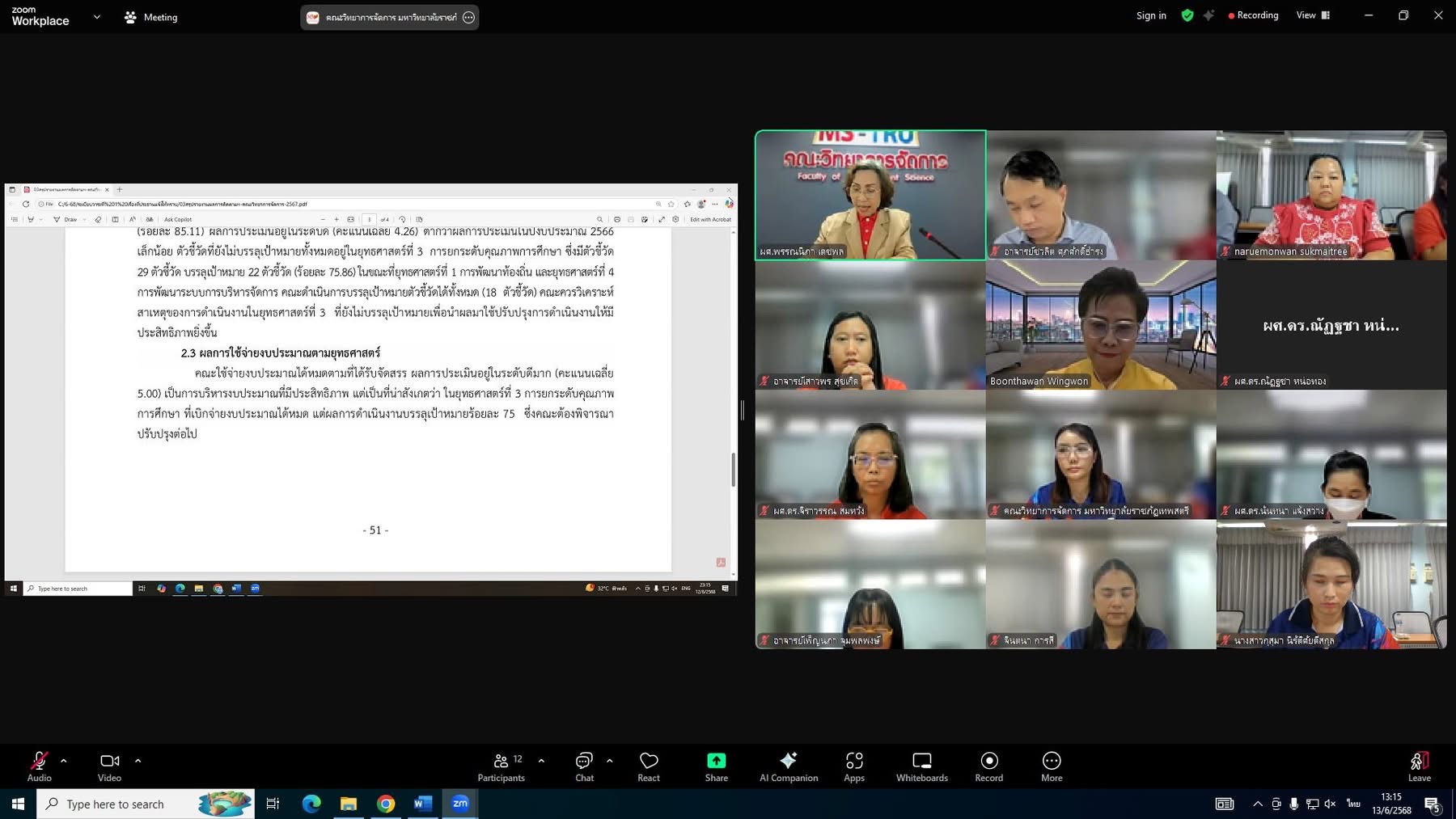Open Whiteboards
1456x819 pixels.
click(921, 766)
